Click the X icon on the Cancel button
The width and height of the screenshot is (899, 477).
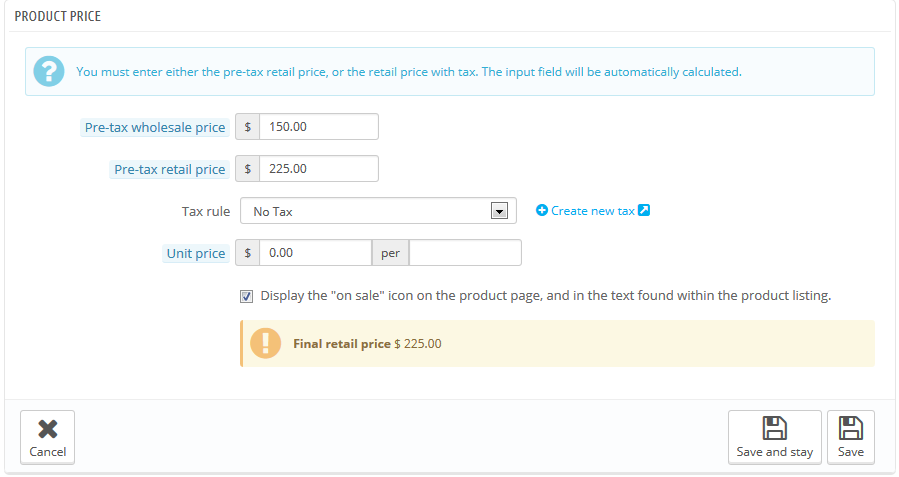pos(47,429)
